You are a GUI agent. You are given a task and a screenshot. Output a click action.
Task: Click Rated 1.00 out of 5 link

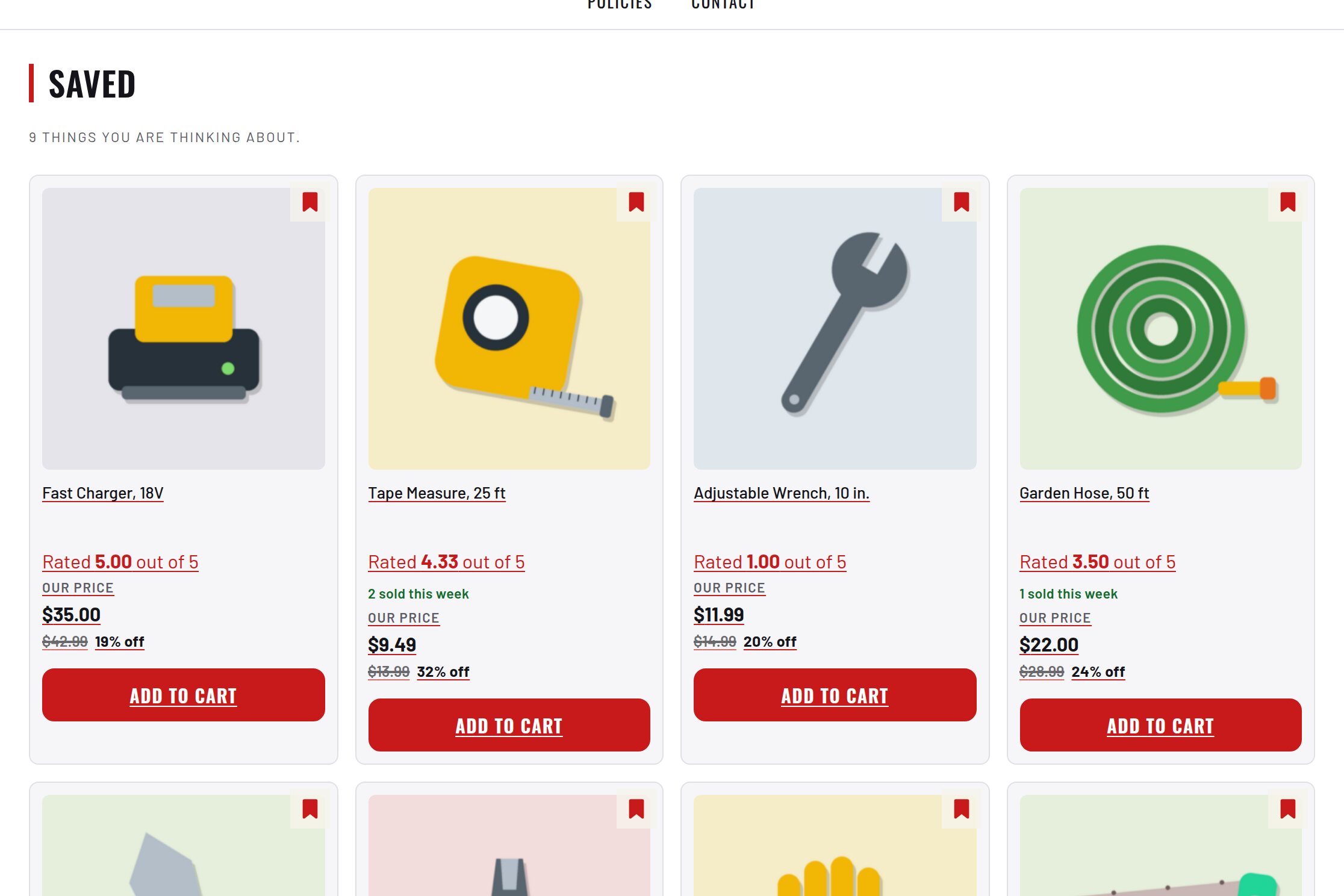pyautogui.click(x=770, y=562)
